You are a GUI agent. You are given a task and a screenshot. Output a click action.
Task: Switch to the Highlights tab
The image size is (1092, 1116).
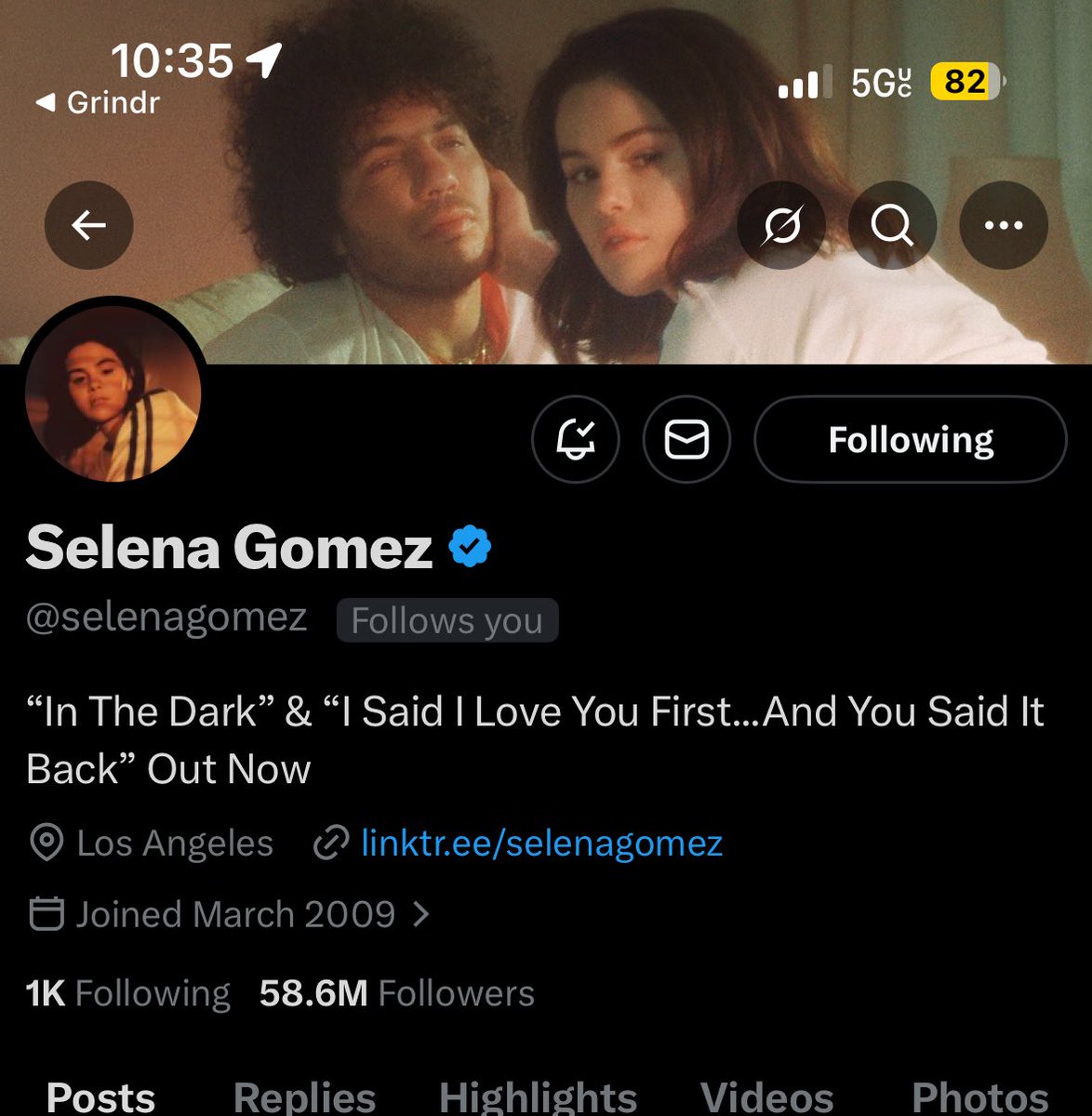coord(538,1097)
